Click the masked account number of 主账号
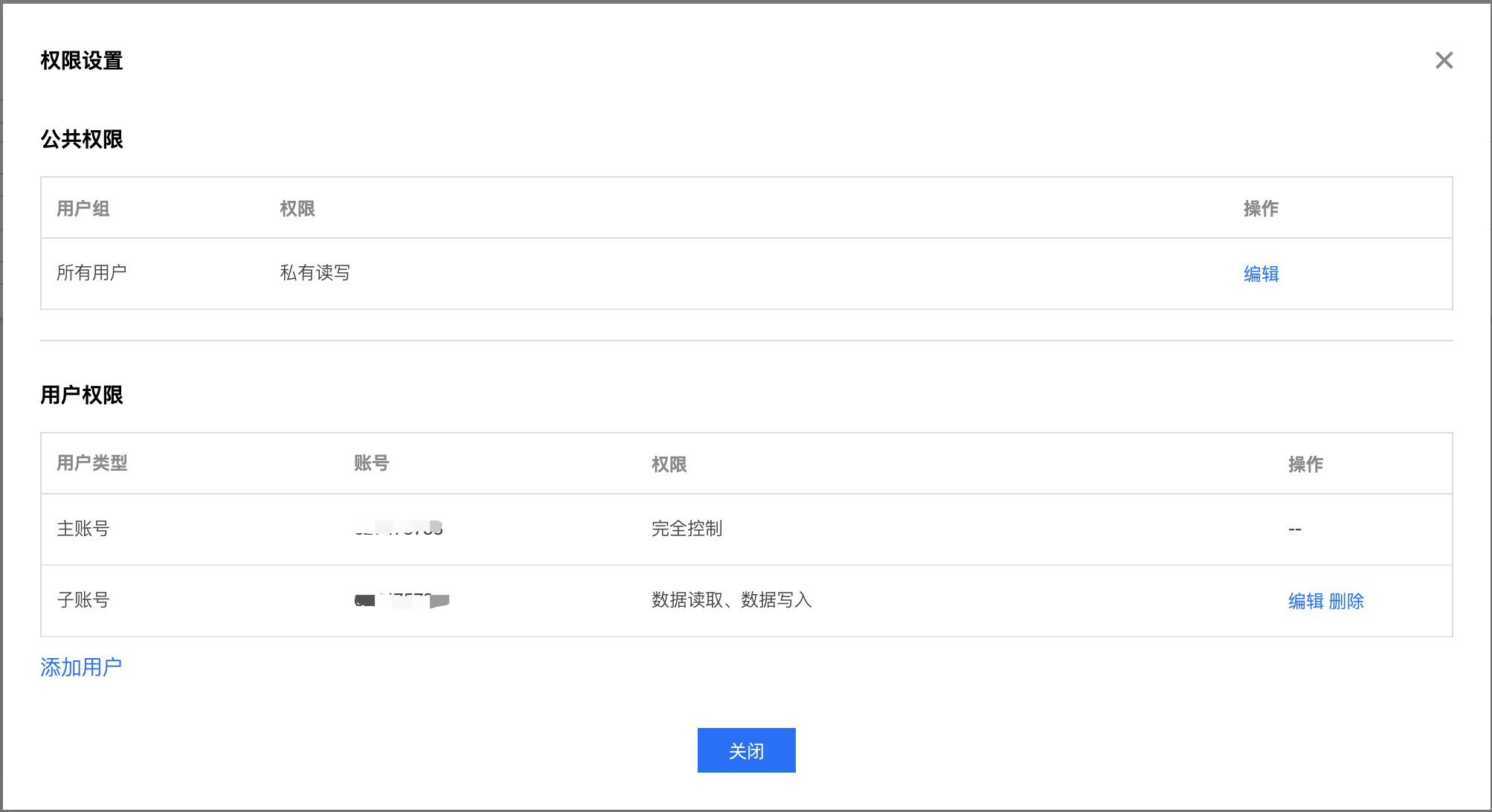Screen dimensions: 1492x812 (399, 528)
